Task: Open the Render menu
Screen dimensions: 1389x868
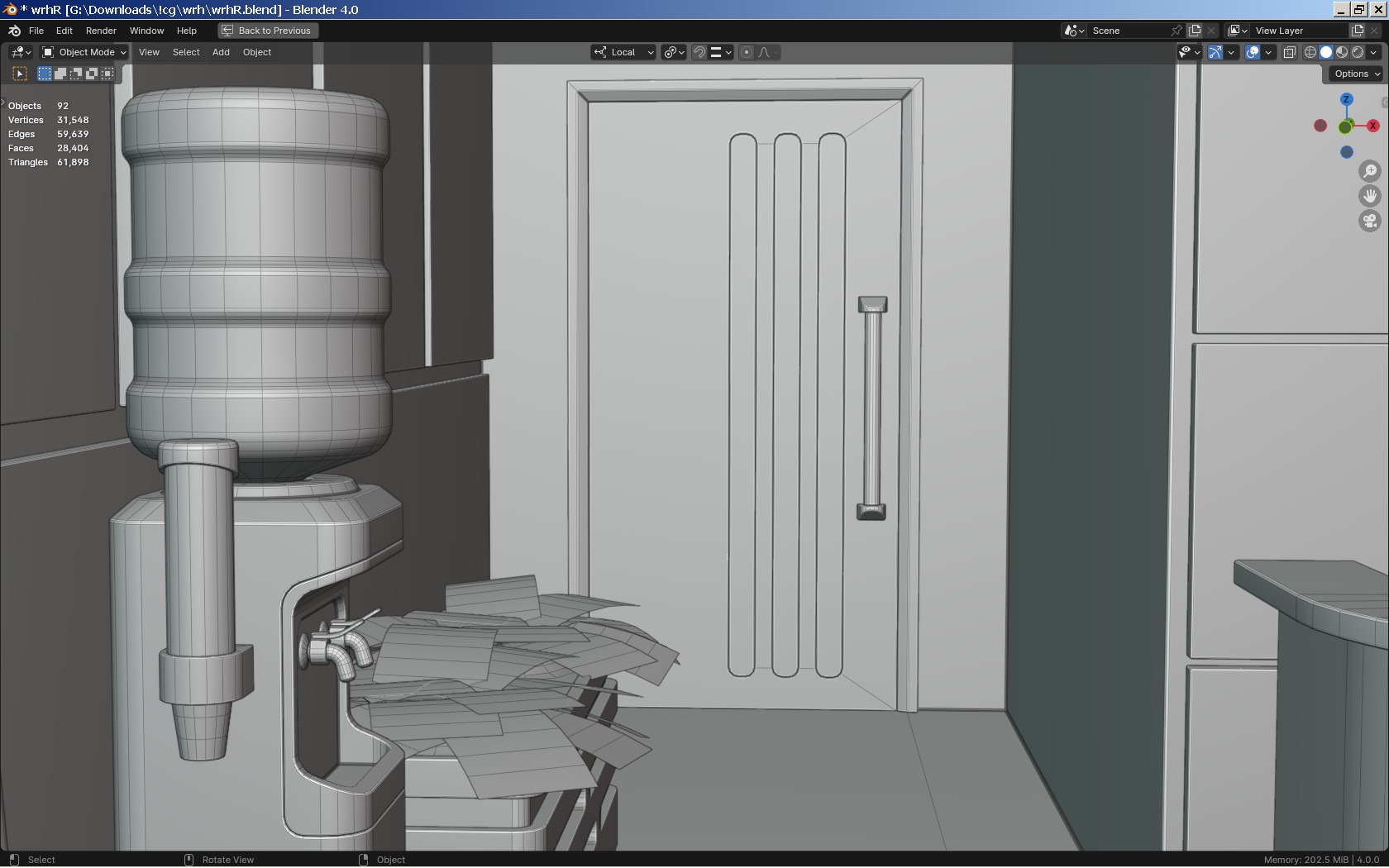Action: click(102, 31)
